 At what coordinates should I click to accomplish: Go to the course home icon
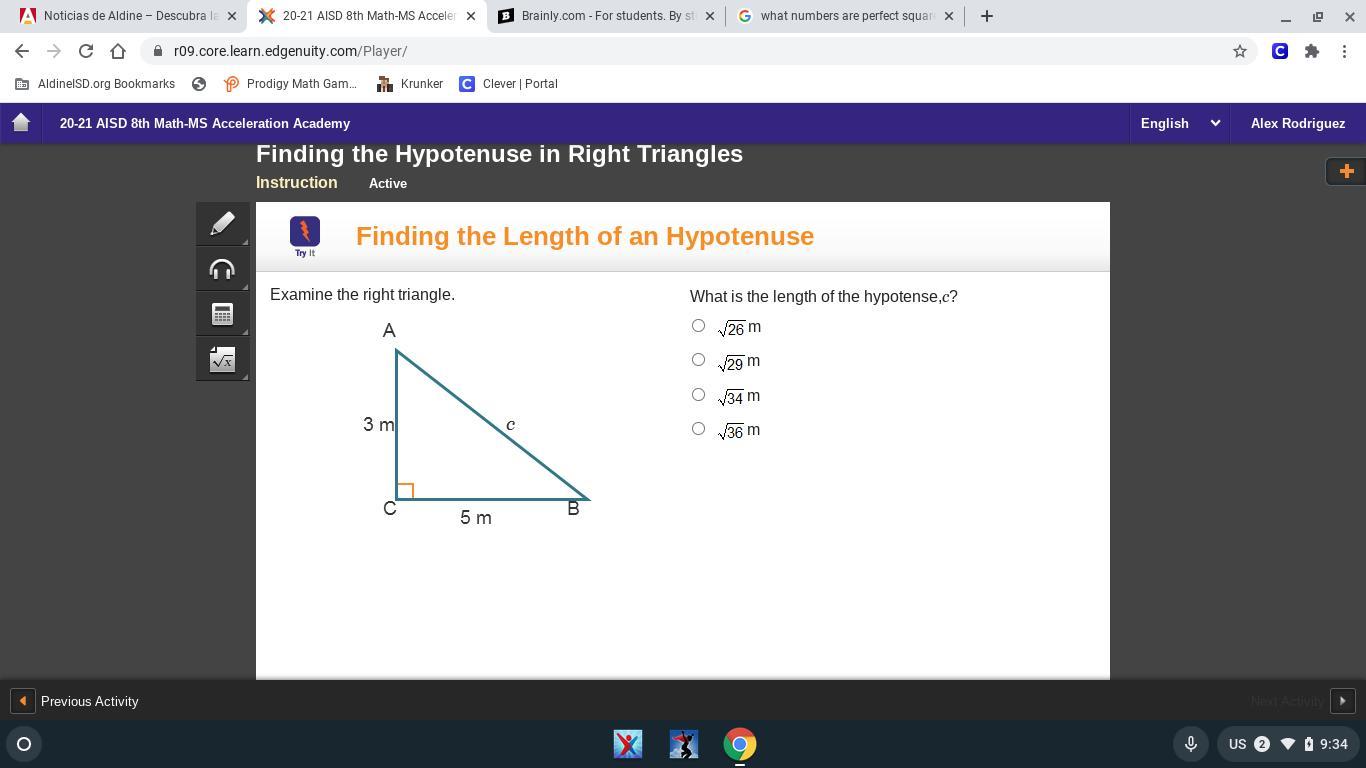click(21, 123)
